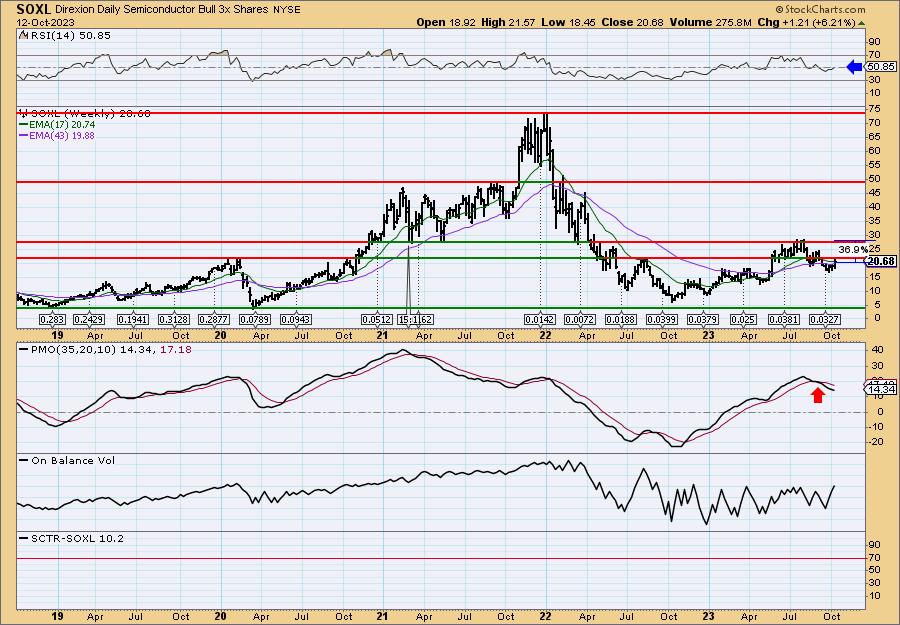
Task: Click the SCTR-SOXL 10.2 panel label
Action: point(77,538)
